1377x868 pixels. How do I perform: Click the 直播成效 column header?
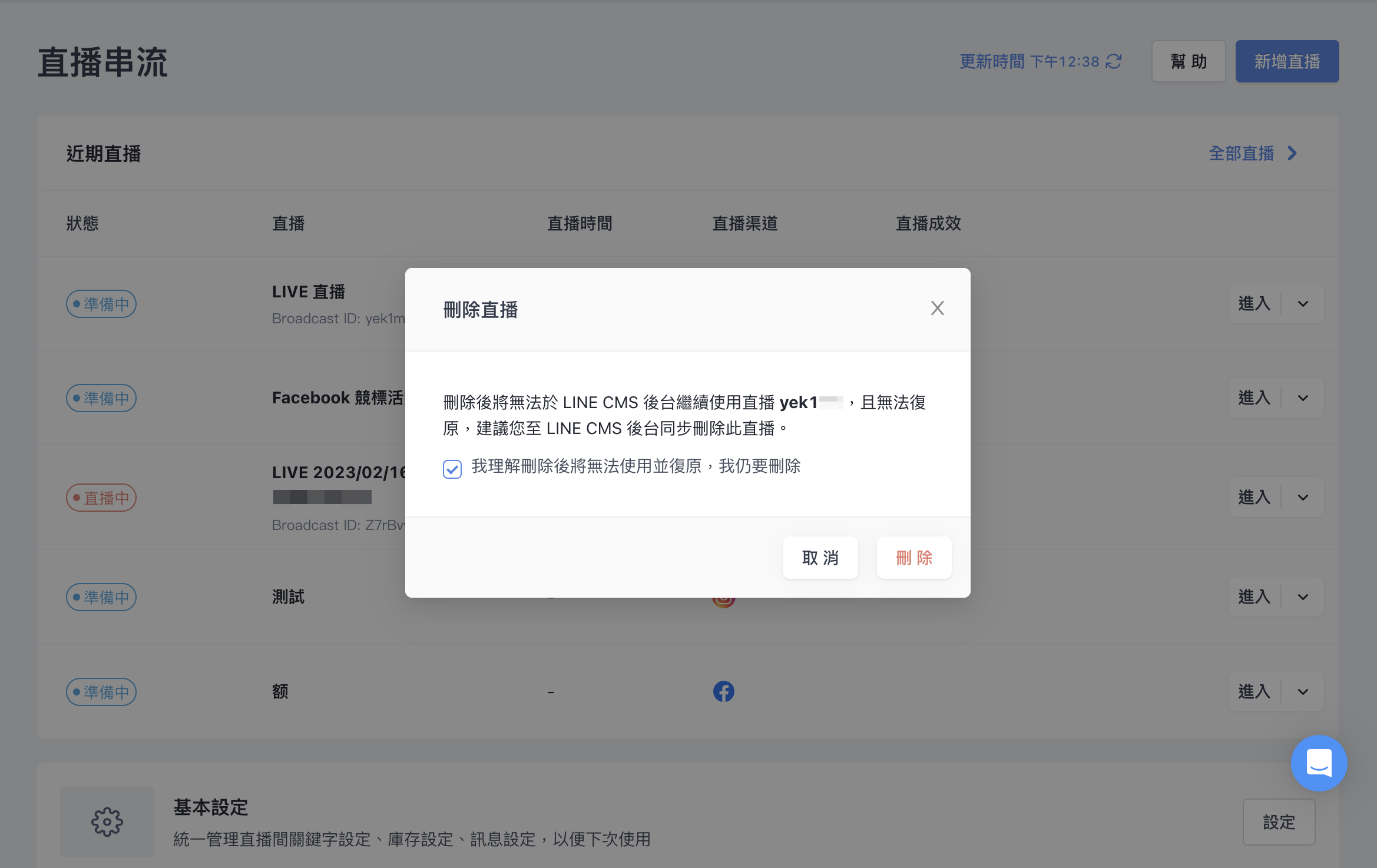pyautogui.click(x=929, y=224)
